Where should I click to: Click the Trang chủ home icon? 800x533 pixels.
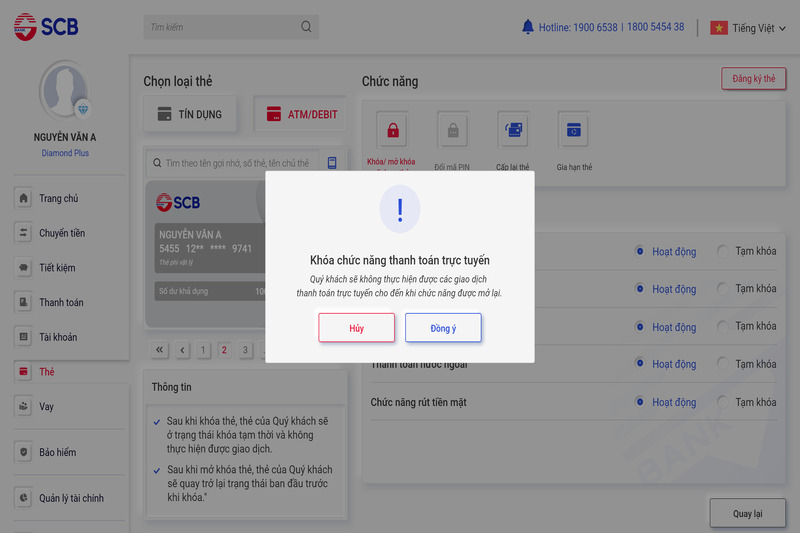point(23,198)
